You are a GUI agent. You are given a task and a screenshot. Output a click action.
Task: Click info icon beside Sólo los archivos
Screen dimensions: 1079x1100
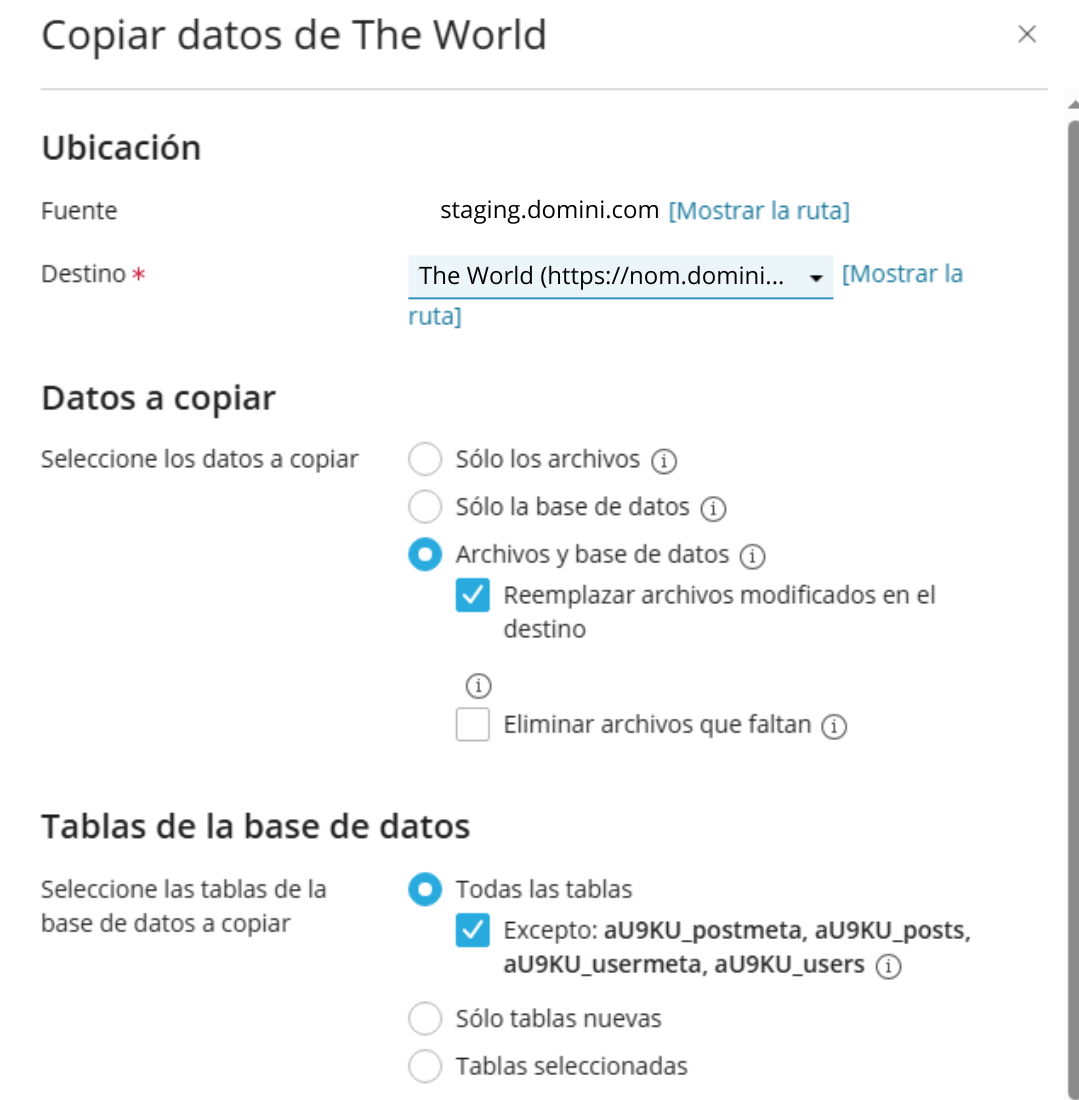tap(664, 461)
